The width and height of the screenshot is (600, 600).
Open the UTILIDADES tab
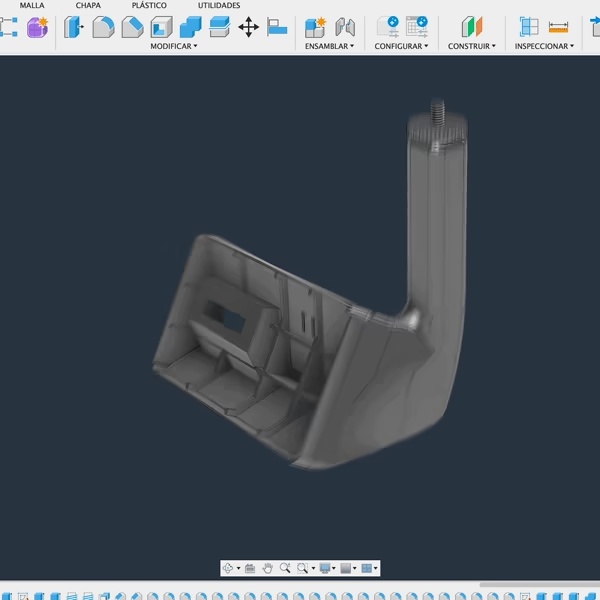(219, 5)
